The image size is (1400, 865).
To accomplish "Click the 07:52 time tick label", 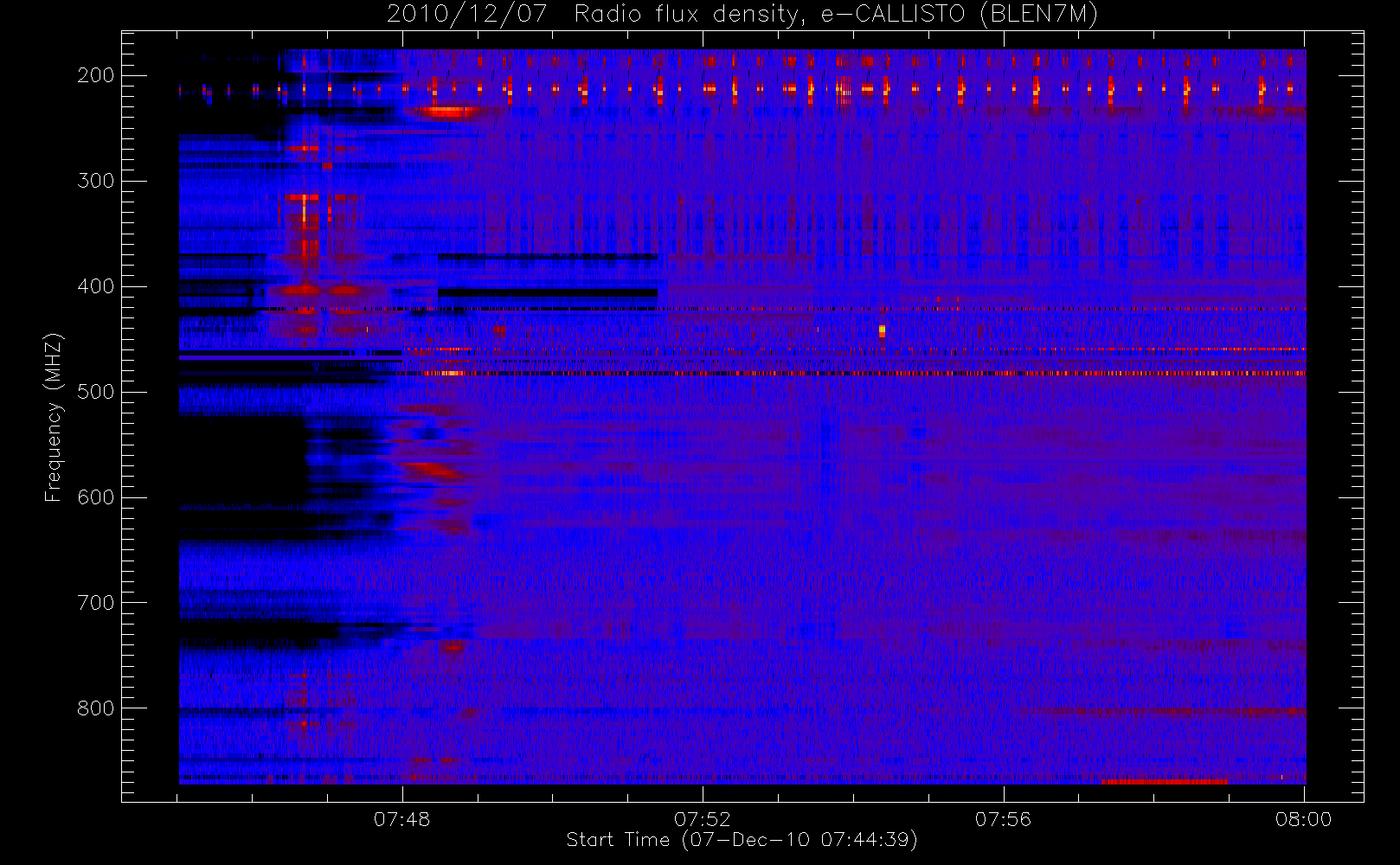I will click(x=703, y=819).
